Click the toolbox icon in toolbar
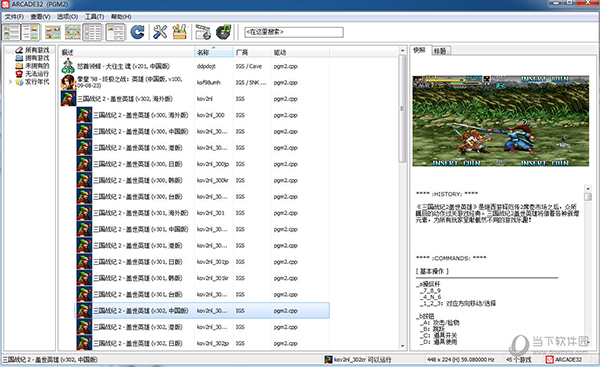Viewport: 600px width, 367px height. [x=179, y=32]
